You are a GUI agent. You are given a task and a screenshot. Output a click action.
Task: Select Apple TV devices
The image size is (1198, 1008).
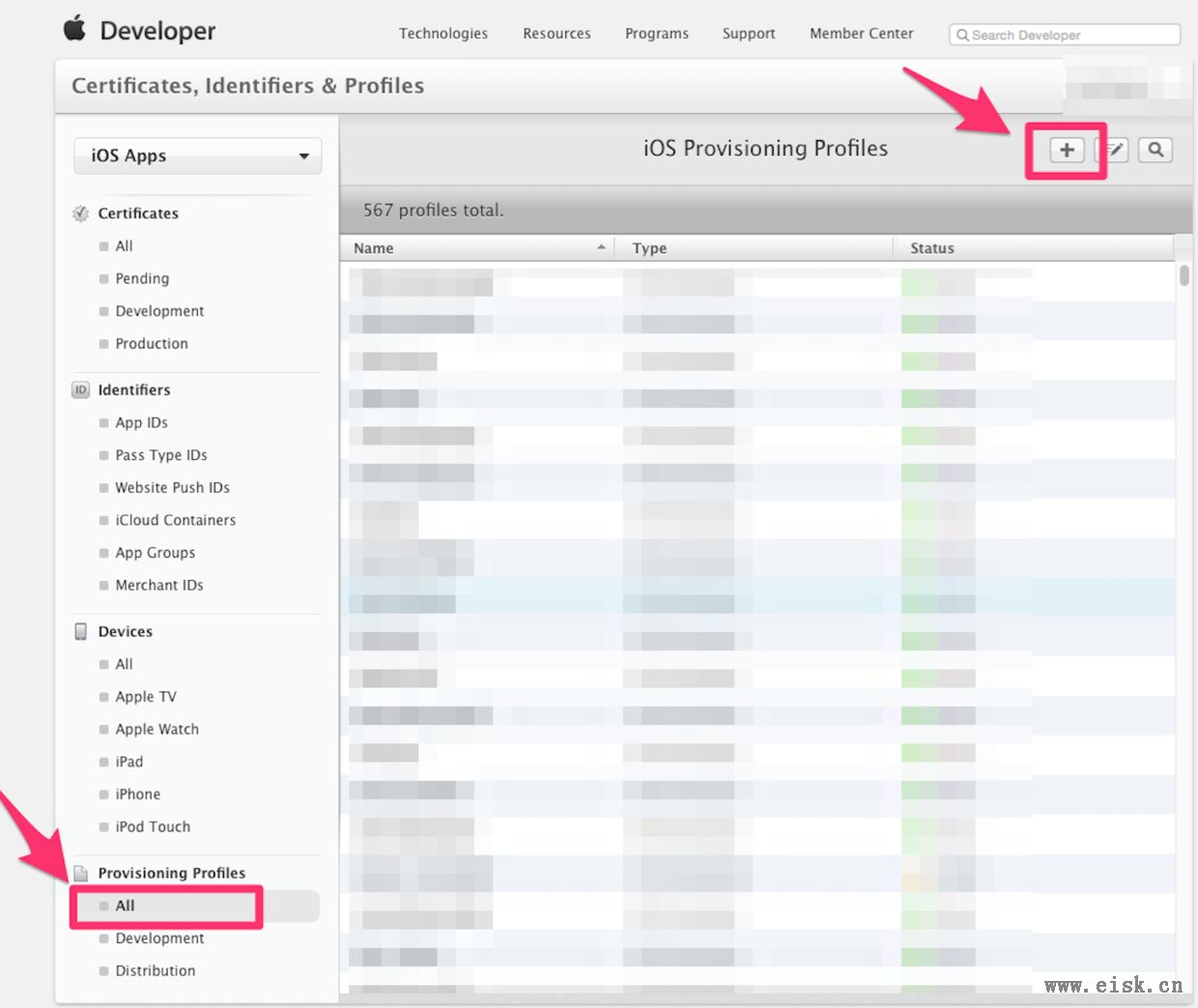coord(146,697)
